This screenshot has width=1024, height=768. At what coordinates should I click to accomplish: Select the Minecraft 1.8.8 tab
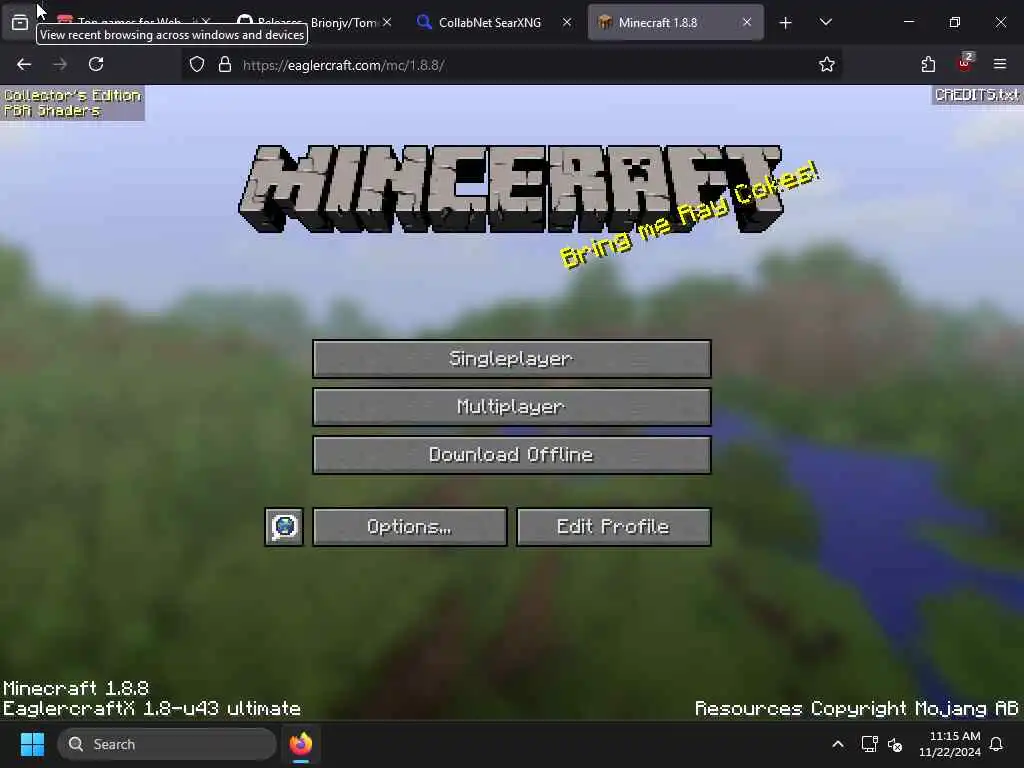point(658,22)
